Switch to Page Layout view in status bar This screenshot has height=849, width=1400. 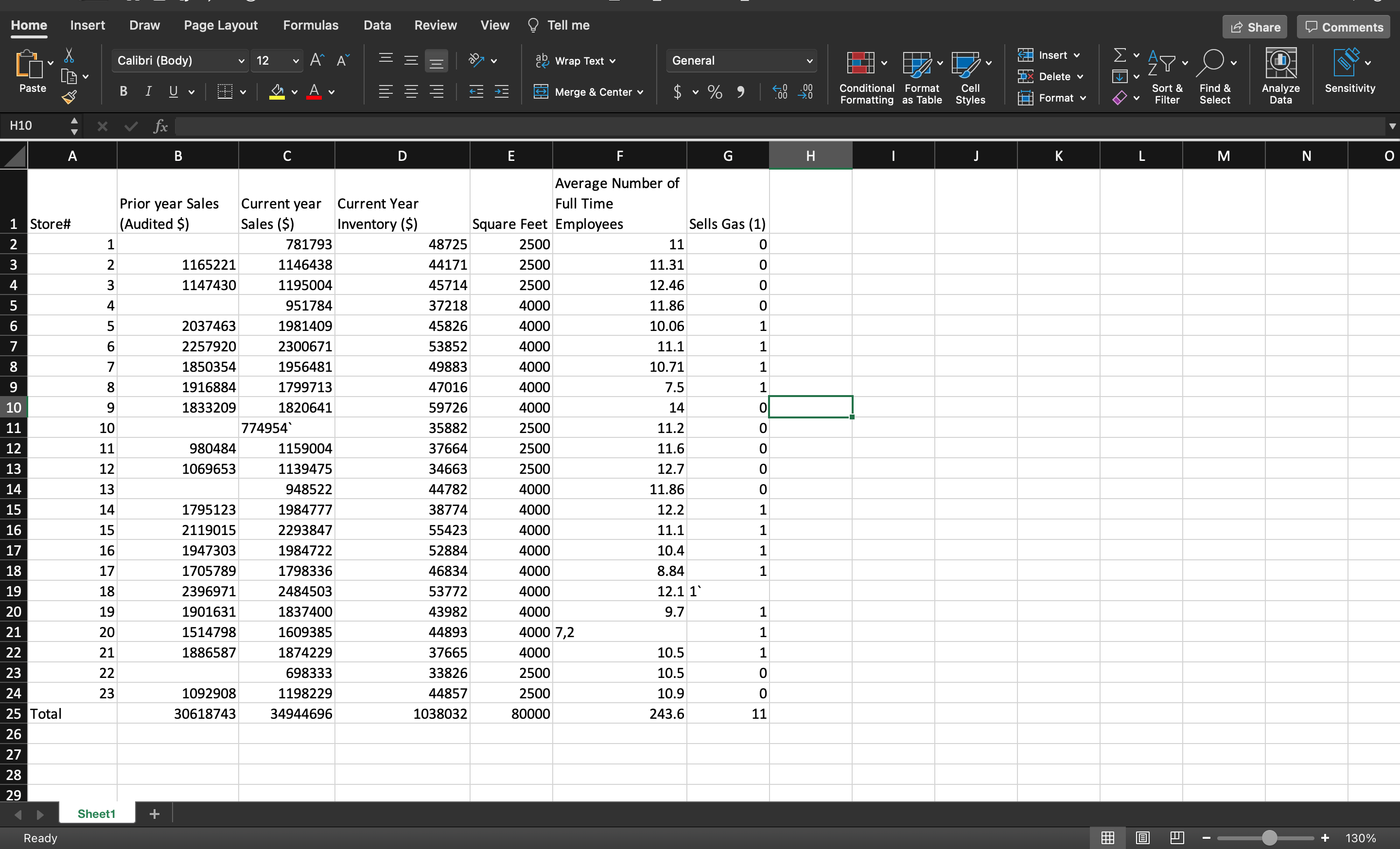pos(1143,838)
